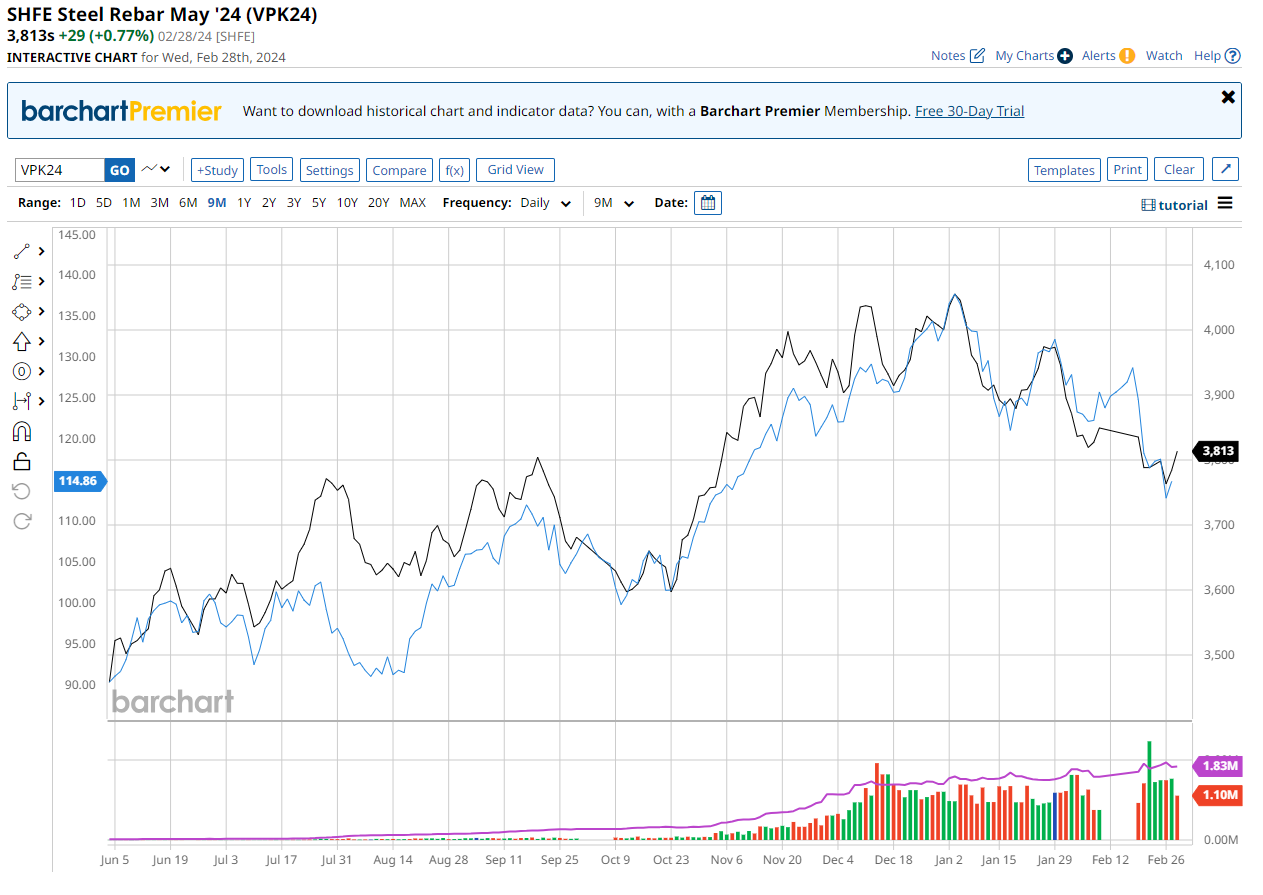
Task: Open the chart type dropdown
Action: tap(156, 170)
